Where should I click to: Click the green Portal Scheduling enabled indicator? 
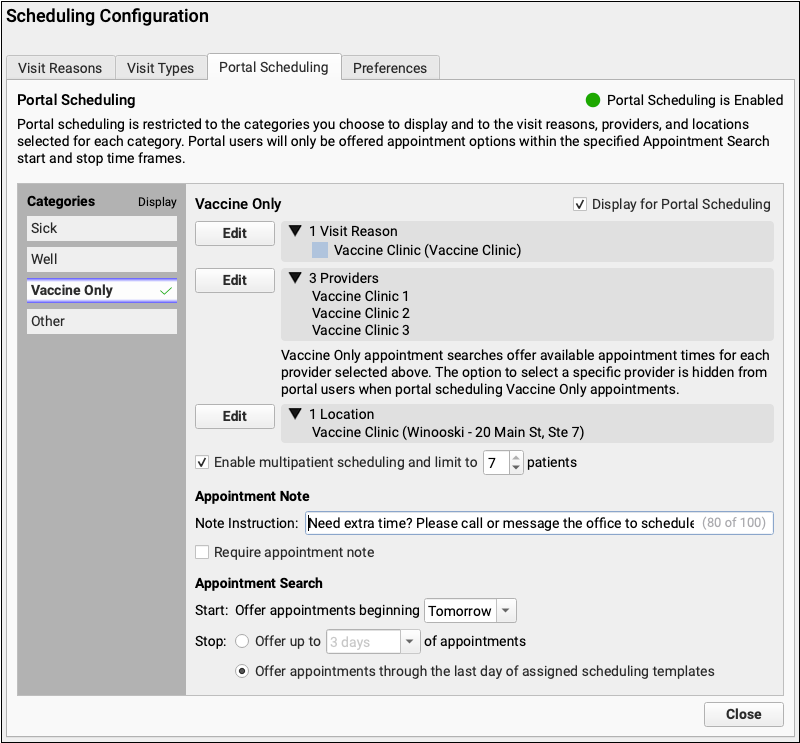pos(592,101)
